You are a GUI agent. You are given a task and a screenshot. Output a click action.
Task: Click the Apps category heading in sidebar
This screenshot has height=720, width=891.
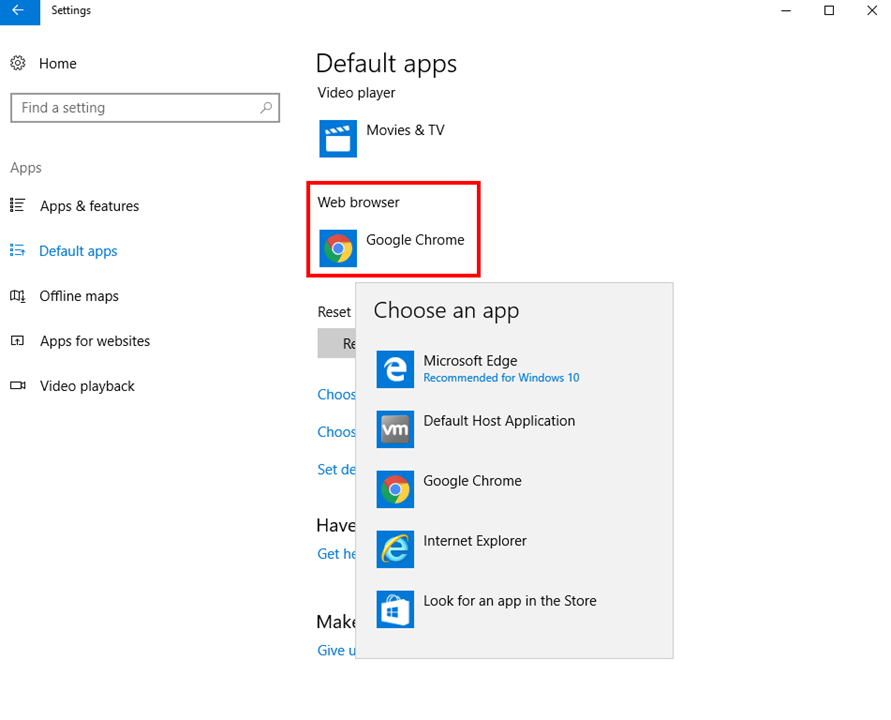point(26,168)
